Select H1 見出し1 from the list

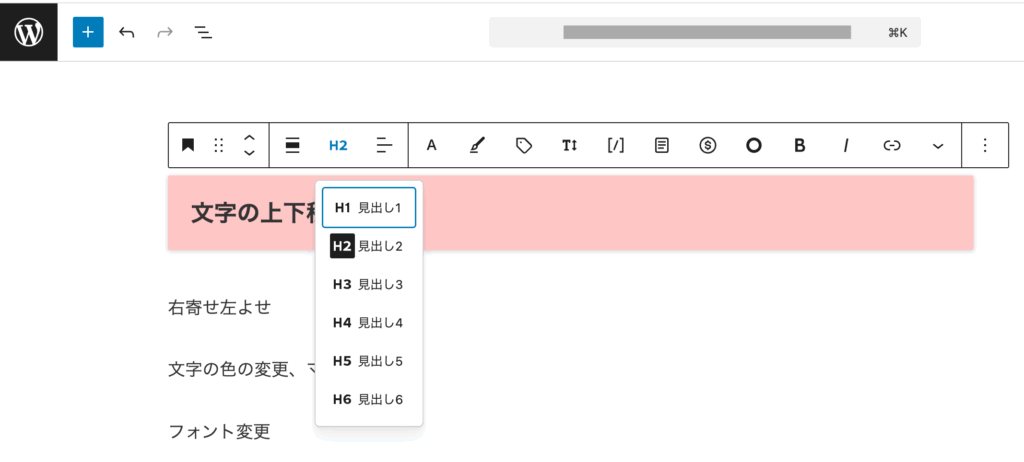pos(368,208)
